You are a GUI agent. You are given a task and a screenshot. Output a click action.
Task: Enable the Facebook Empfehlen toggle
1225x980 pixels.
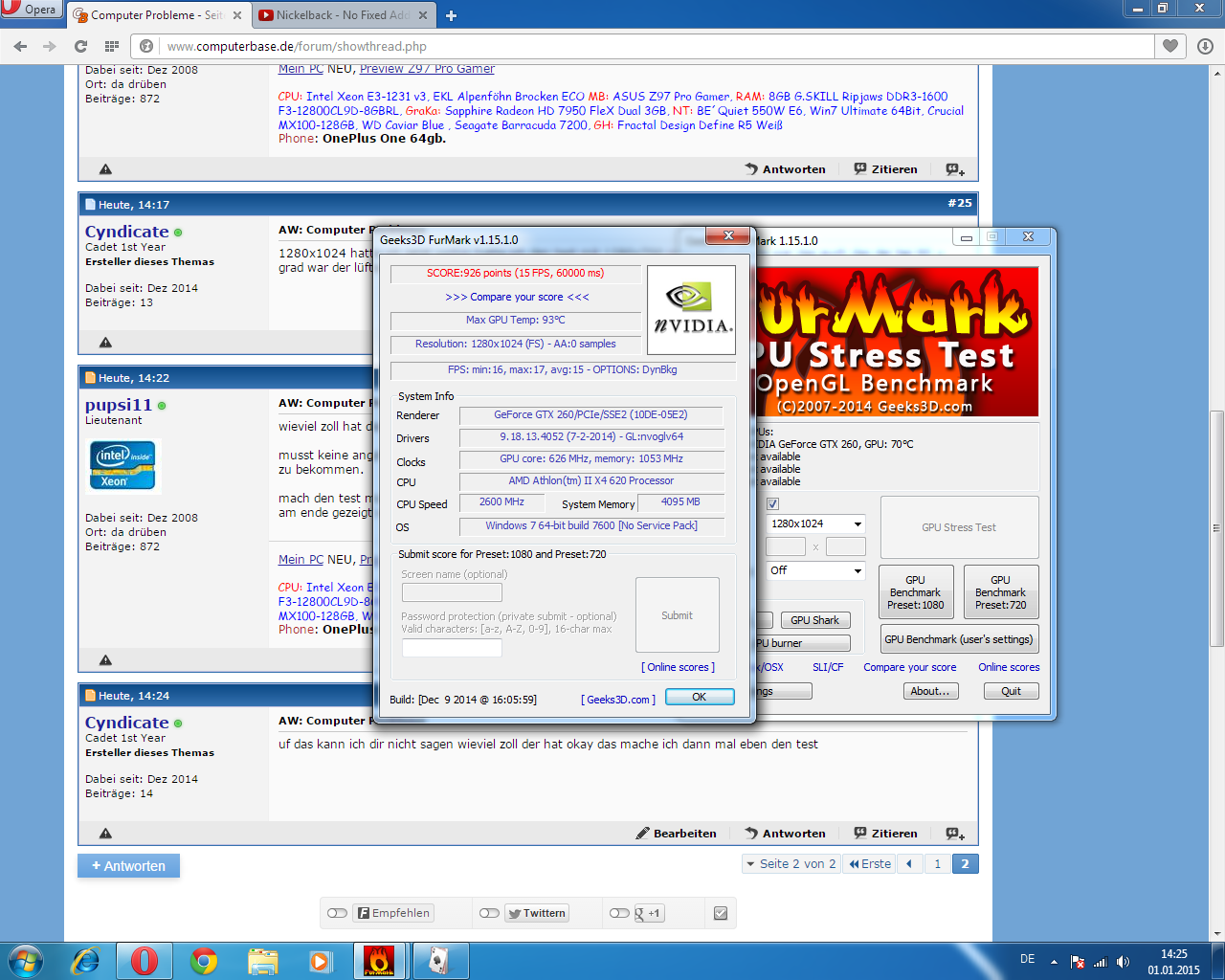pos(337,913)
